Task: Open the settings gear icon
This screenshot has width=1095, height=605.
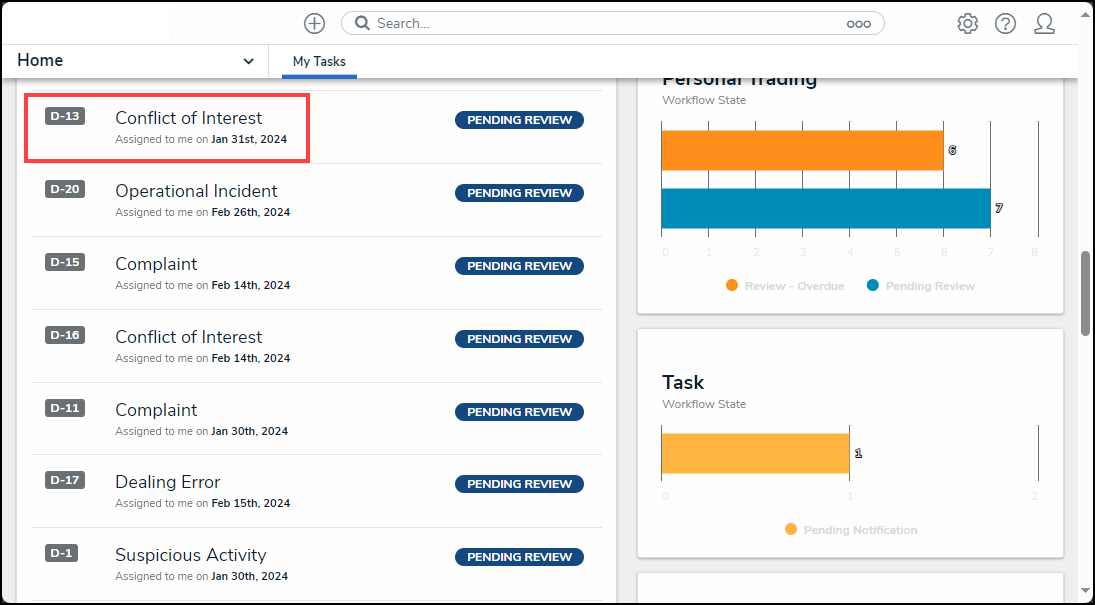Action: (x=967, y=23)
